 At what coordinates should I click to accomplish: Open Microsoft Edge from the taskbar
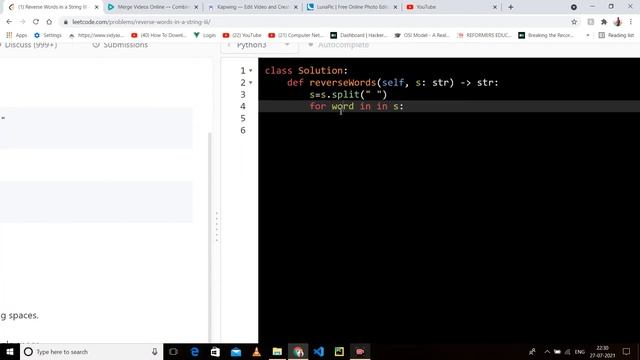(x=195, y=351)
